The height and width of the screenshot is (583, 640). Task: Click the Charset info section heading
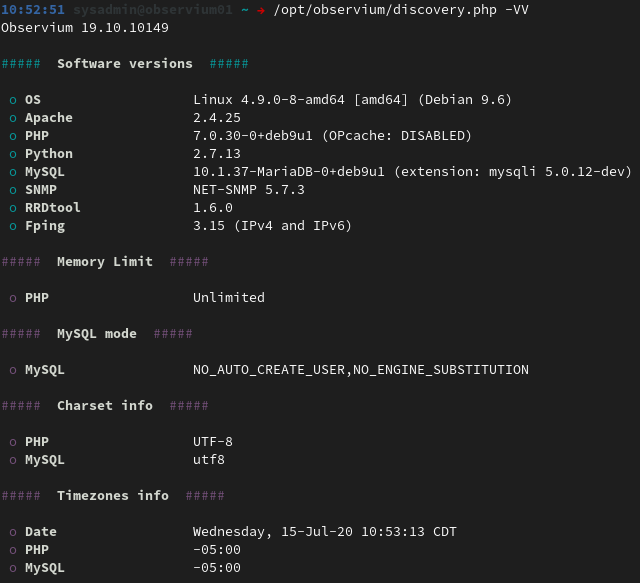click(105, 406)
